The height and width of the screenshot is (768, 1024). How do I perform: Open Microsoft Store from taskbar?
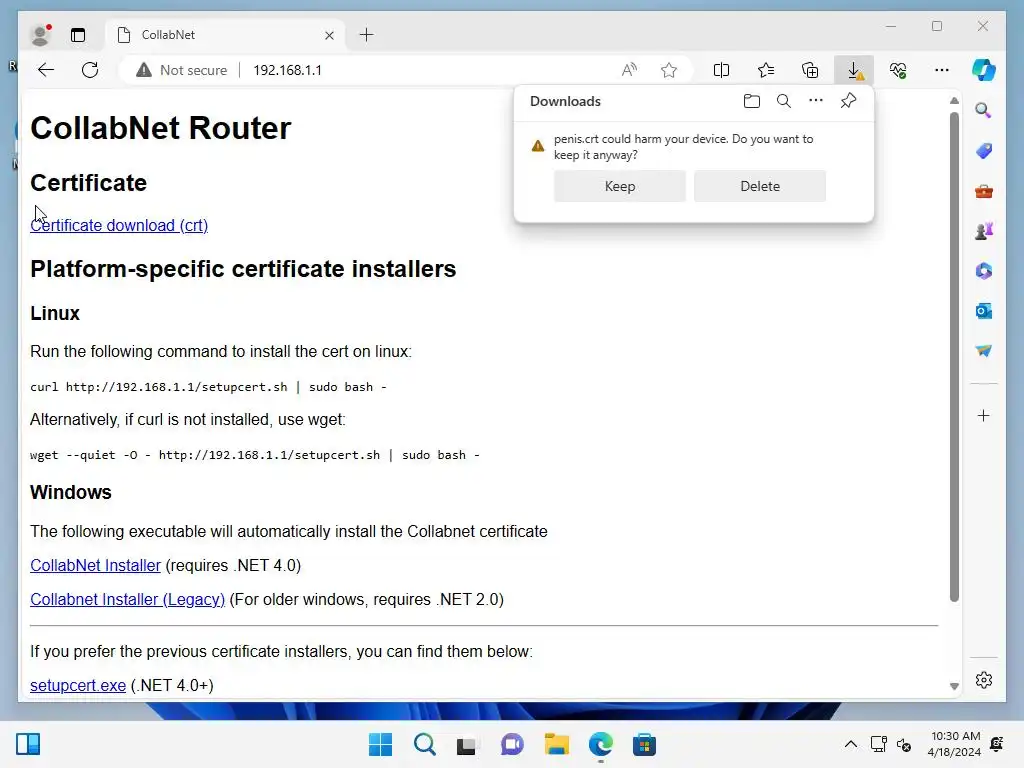[644, 744]
